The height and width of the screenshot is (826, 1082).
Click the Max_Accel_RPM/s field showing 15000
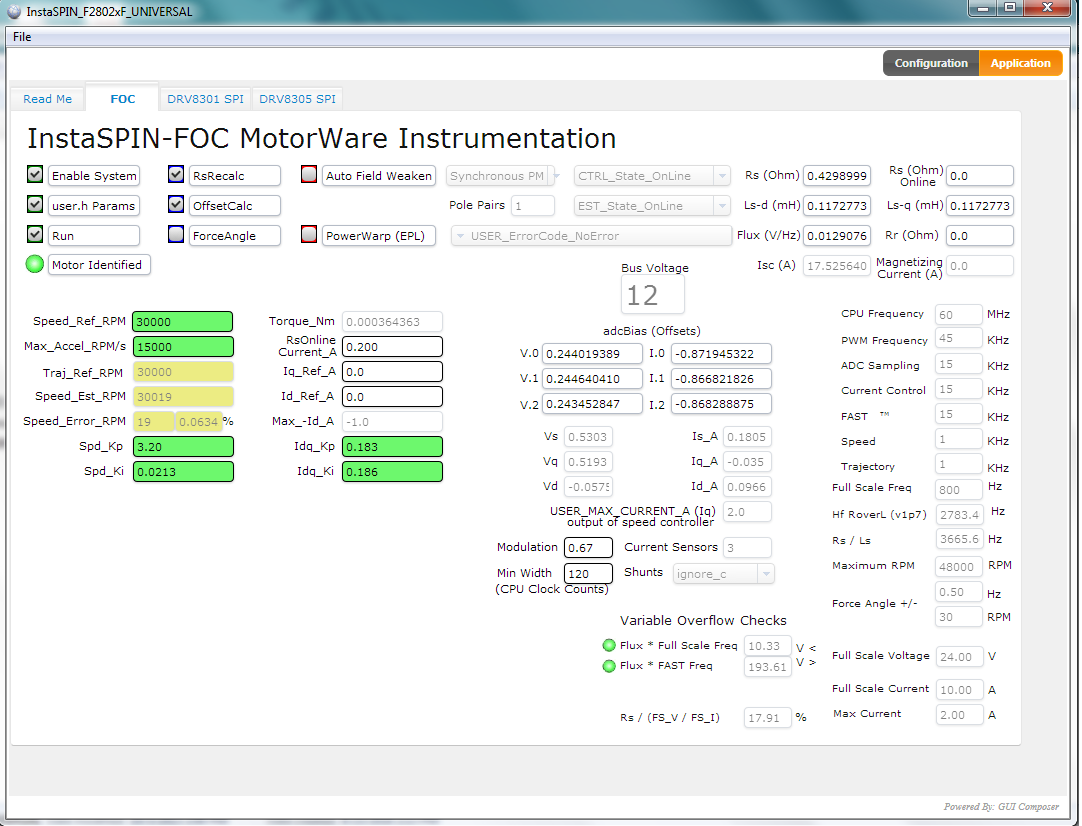[x=183, y=346]
